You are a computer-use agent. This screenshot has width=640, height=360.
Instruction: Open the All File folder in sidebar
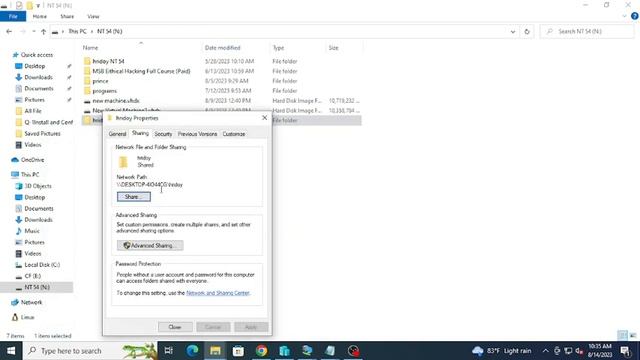pos(33,111)
